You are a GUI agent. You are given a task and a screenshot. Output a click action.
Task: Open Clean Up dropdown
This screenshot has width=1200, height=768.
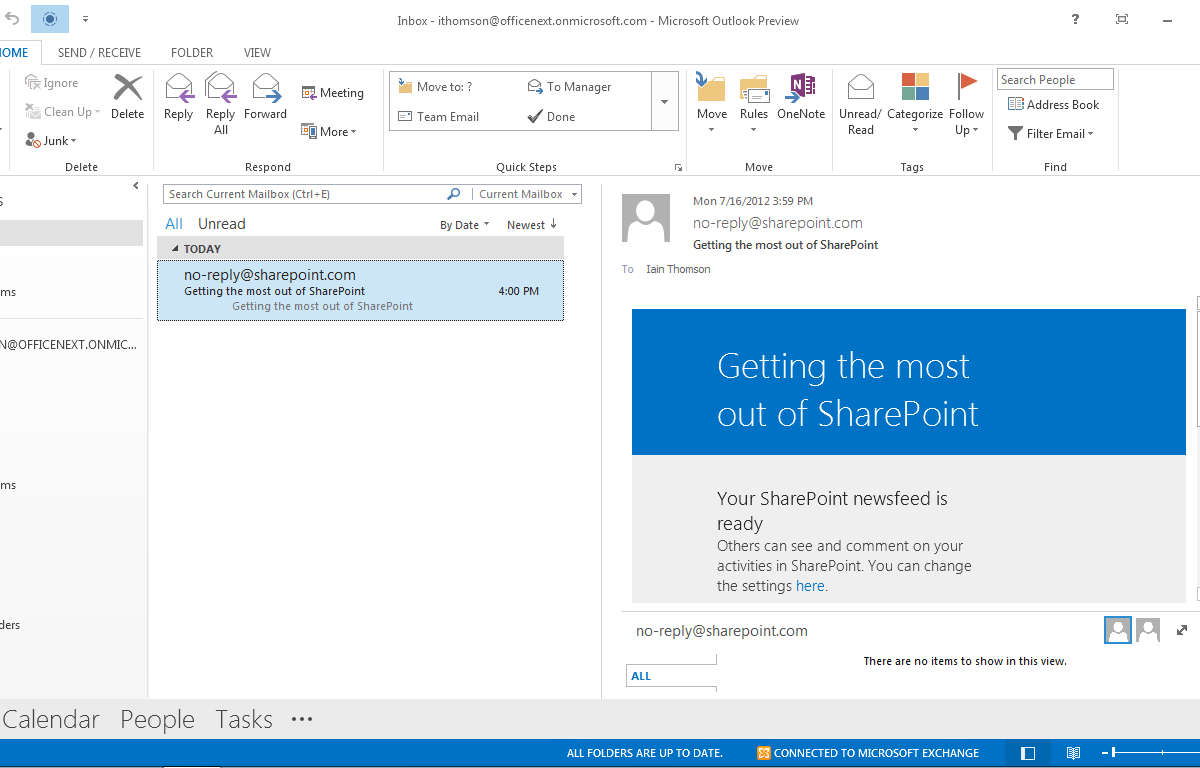point(63,112)
